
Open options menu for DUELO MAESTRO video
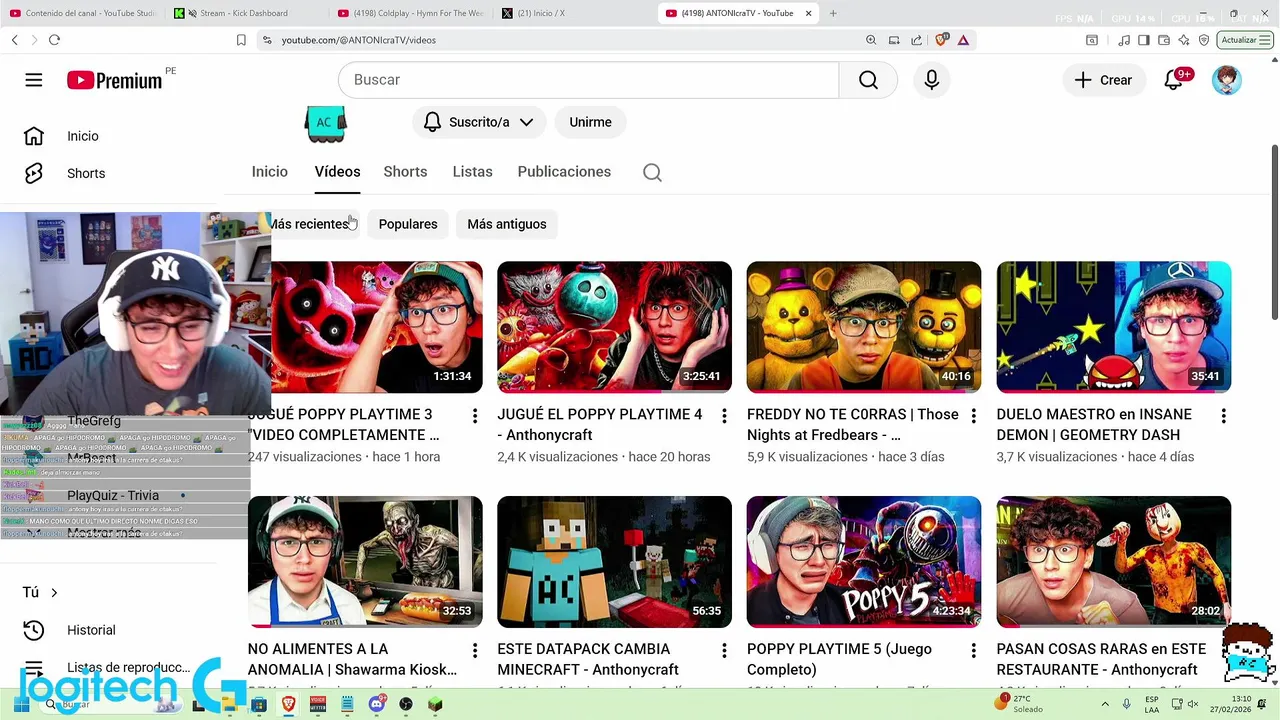tap(1224, 415)
